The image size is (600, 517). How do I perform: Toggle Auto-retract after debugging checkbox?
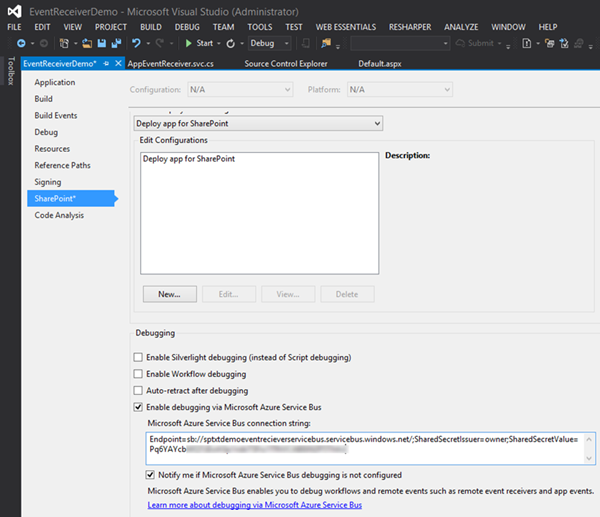[139, 390]
